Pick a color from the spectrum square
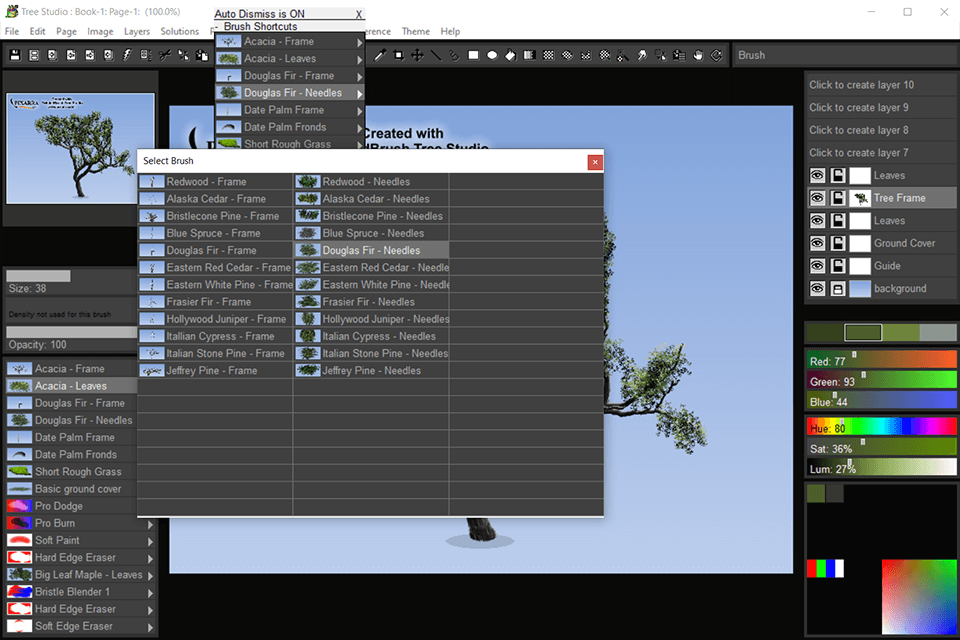The image size is (960, 640). (x=918, y=596)
